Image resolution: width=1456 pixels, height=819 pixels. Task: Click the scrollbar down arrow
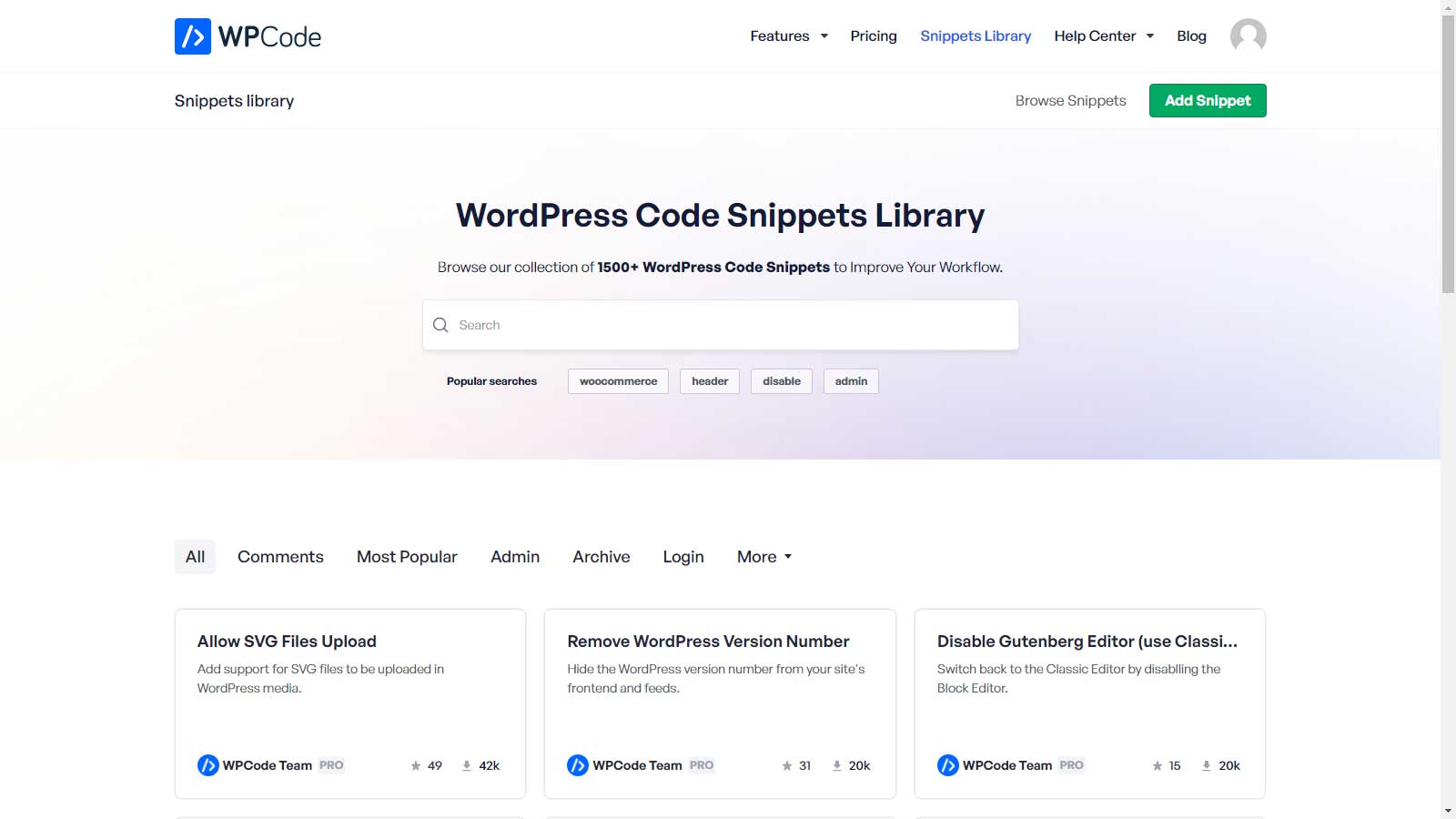point(1448,811)
